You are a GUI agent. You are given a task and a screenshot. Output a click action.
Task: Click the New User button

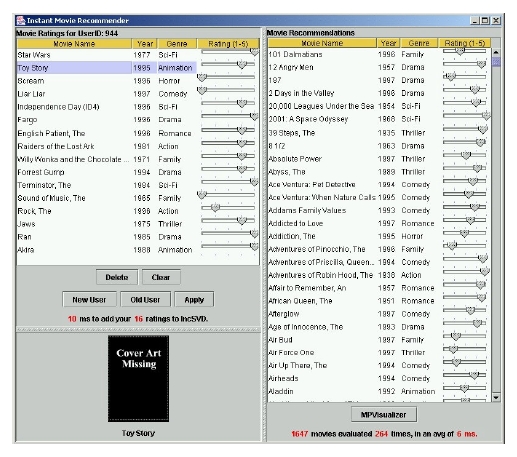pyautogui.click(x=89, y=300)
